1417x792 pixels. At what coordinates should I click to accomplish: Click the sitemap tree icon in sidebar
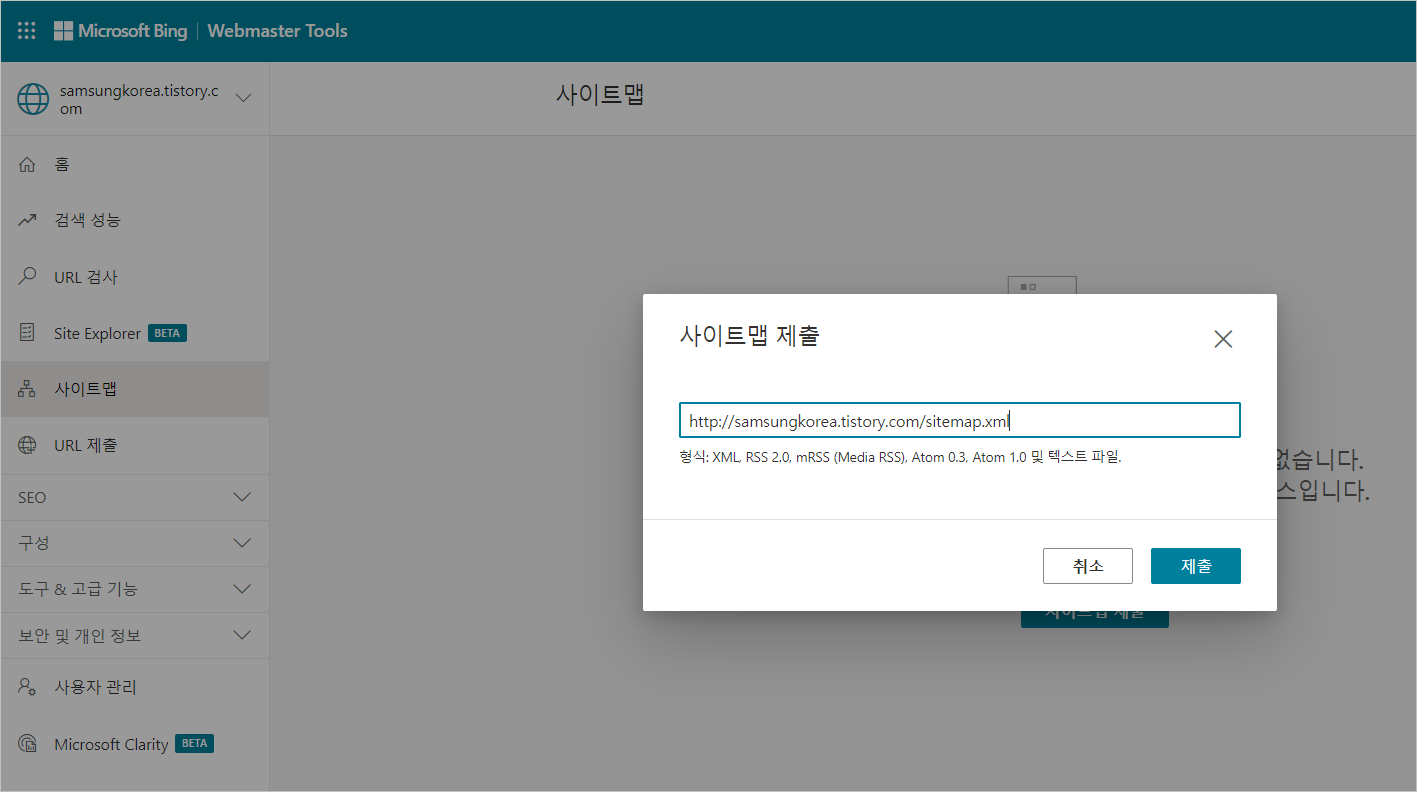[27, 389]
